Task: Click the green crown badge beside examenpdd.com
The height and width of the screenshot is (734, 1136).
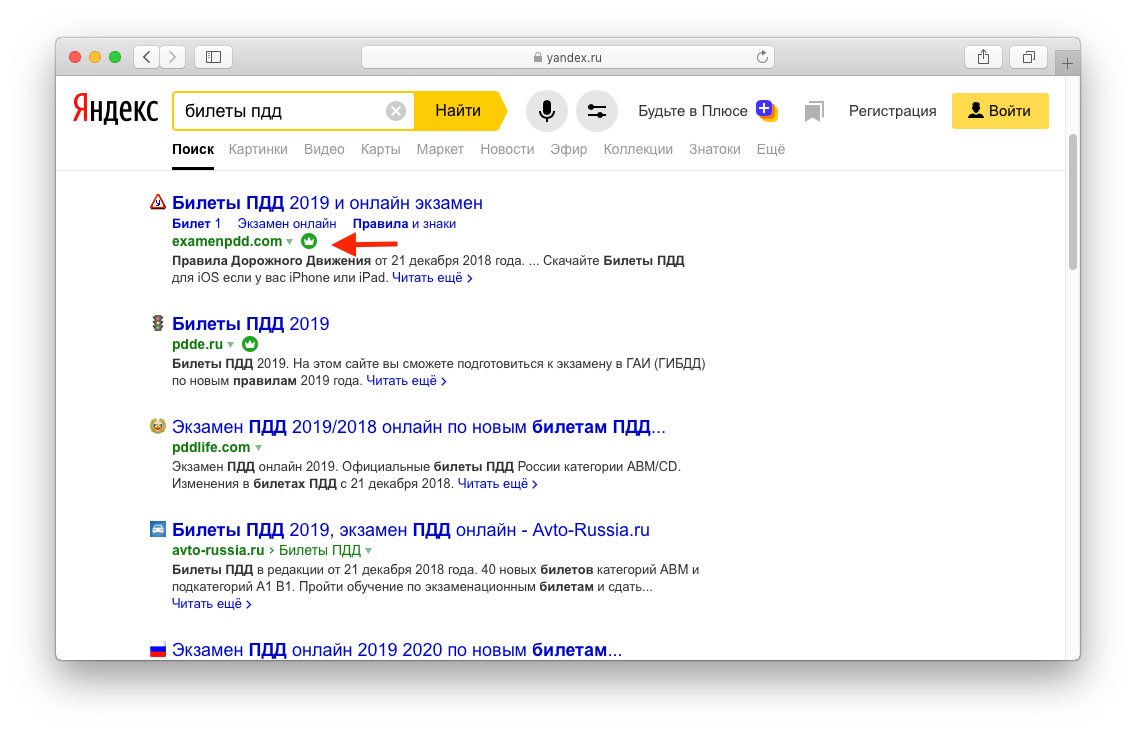Action: point(309,241)
